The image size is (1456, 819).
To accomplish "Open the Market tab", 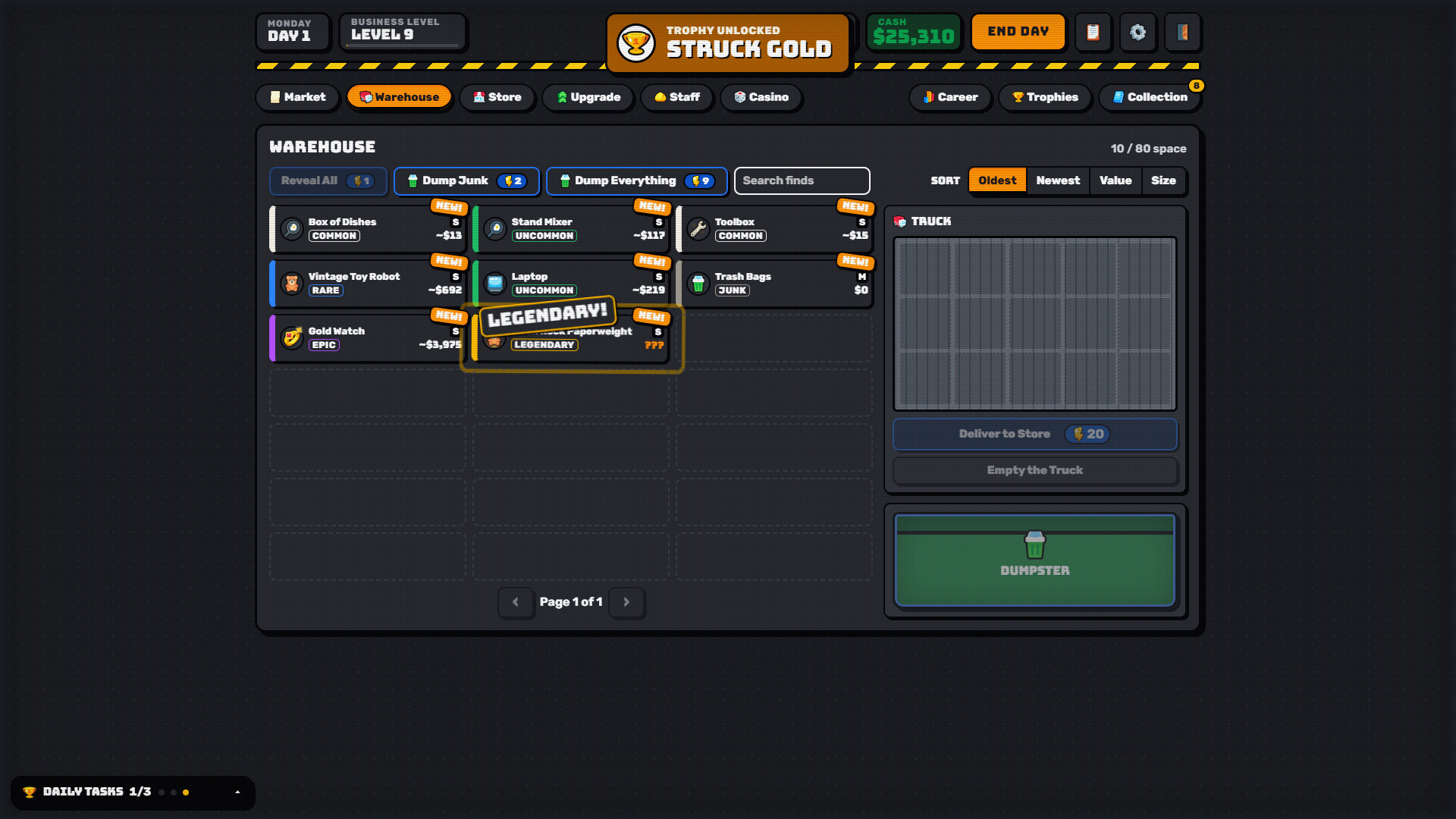I will pos(297,97).
